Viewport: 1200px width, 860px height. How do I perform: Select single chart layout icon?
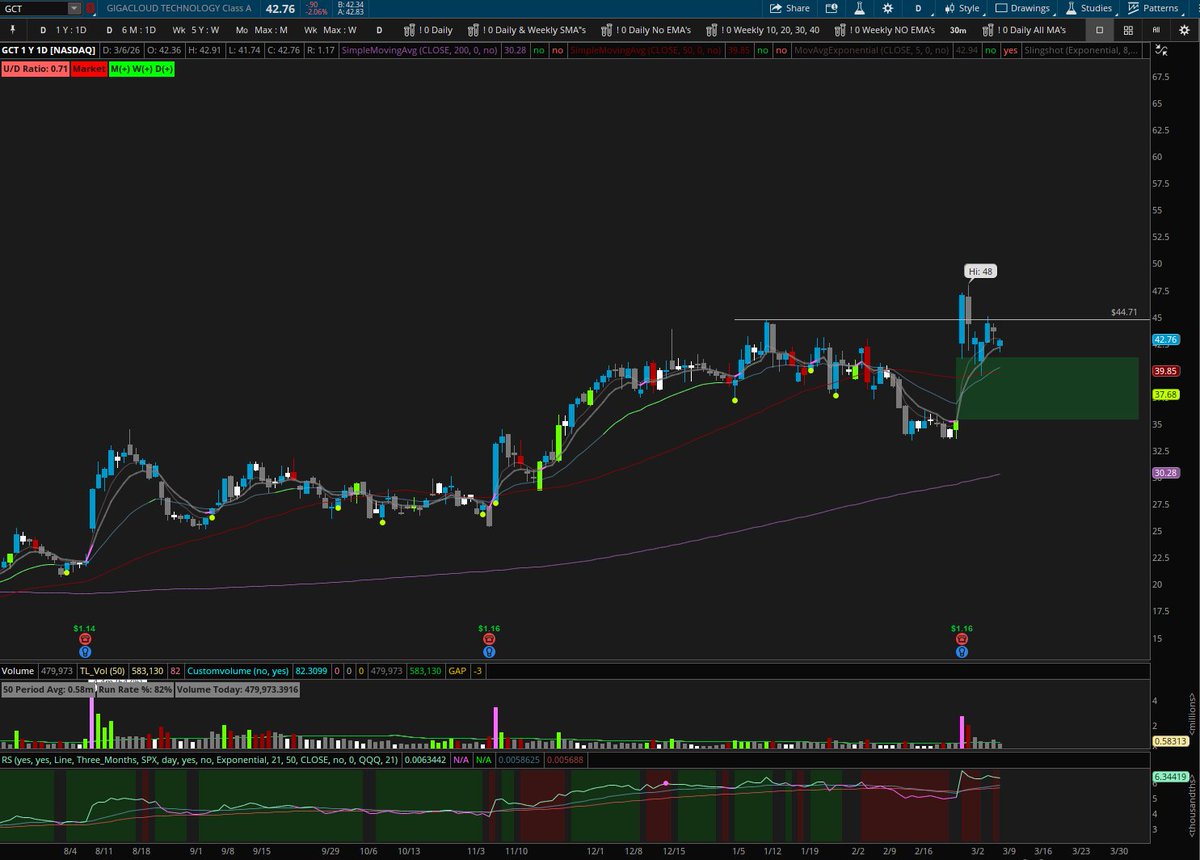1099,30
